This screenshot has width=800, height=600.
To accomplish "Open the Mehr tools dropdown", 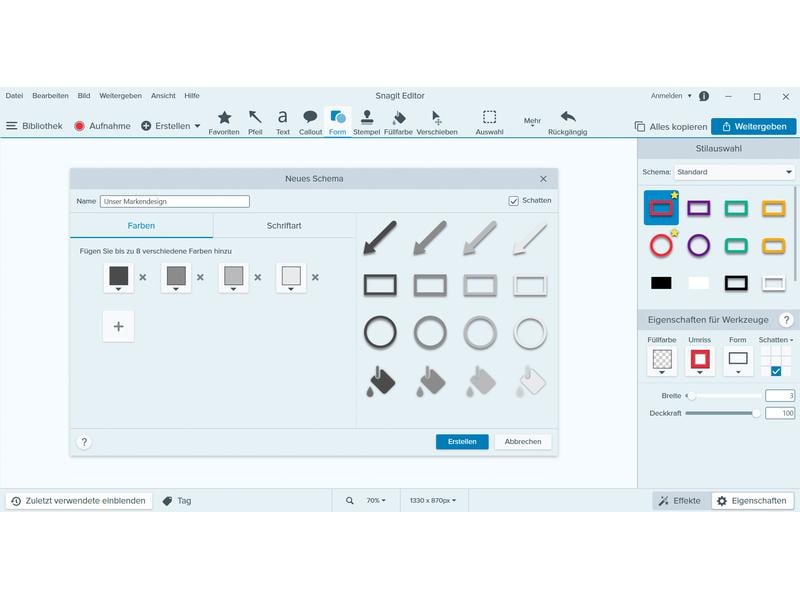I will point(532,122).
